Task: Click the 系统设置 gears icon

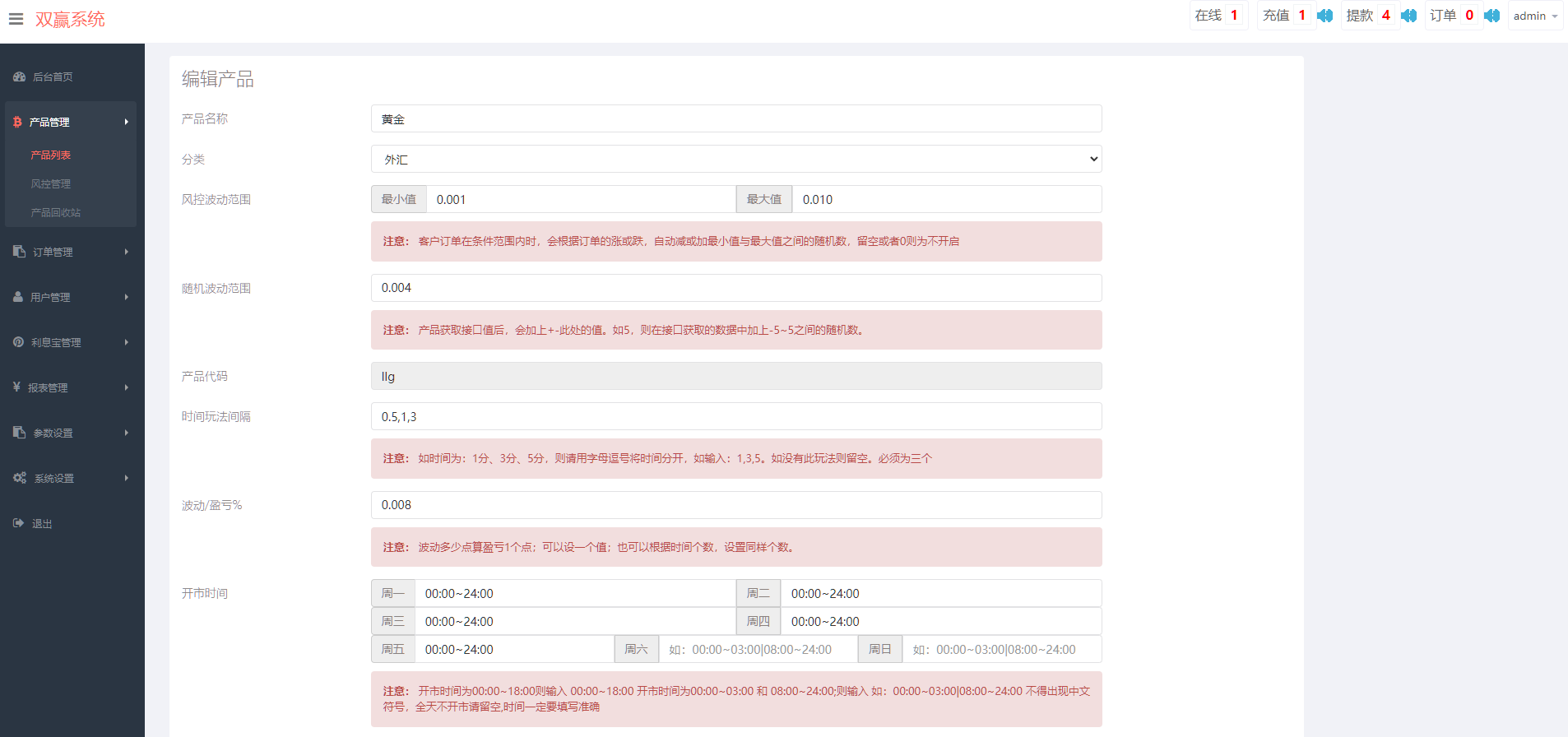Action: pyautogui.click(x=19, y=478)
